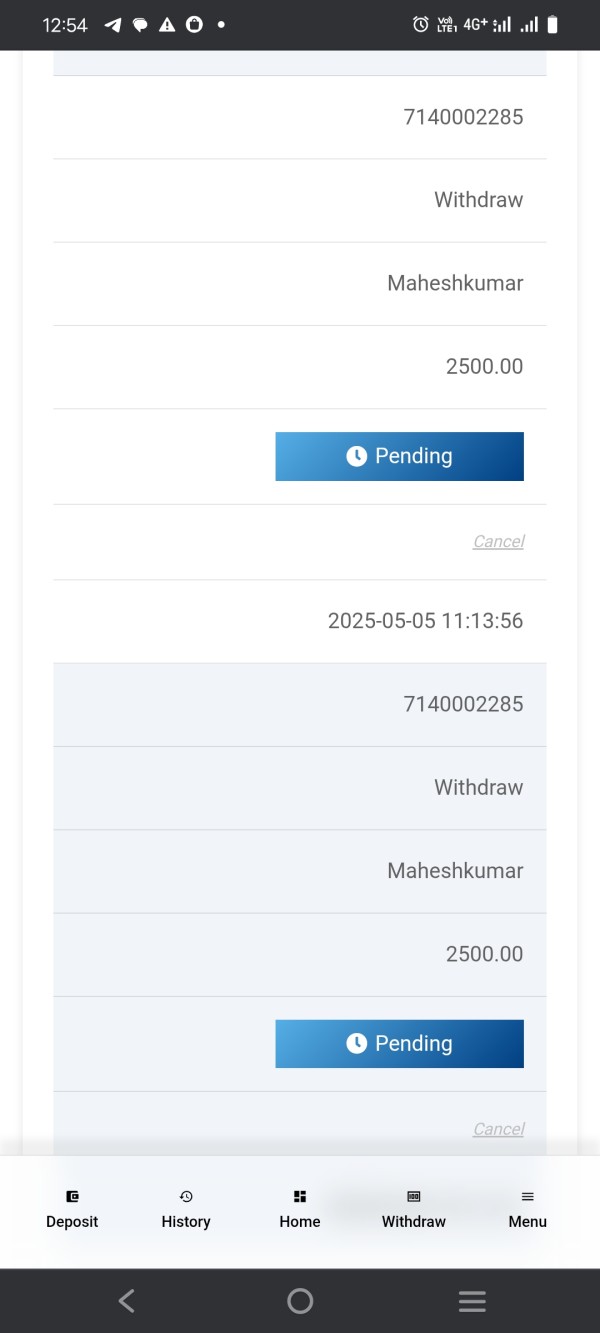Tap the date 2025-05-05 11:13:56 row
The image size is (600, 1333).
[425, 621]
